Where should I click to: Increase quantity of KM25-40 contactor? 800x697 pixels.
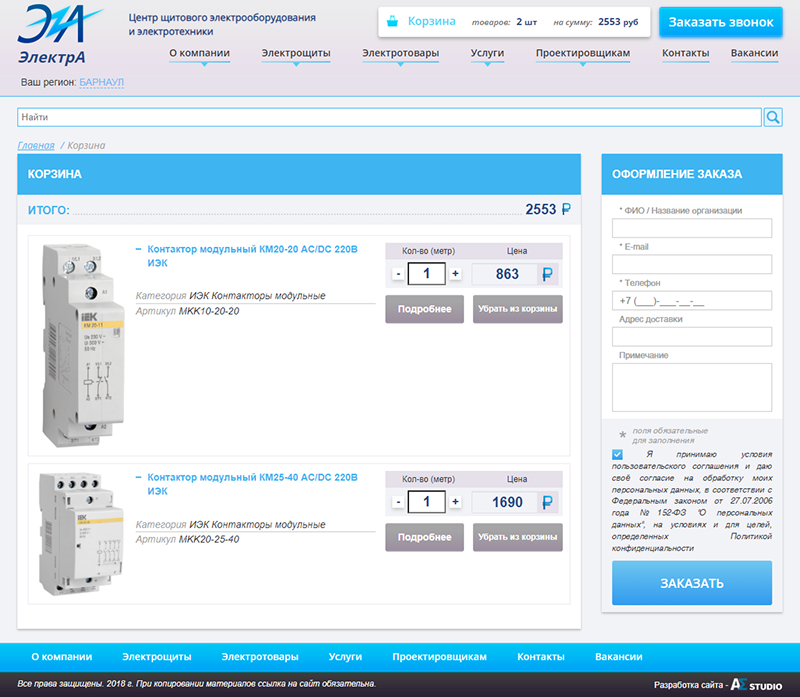pyautogui.click(x=456, y=502)
